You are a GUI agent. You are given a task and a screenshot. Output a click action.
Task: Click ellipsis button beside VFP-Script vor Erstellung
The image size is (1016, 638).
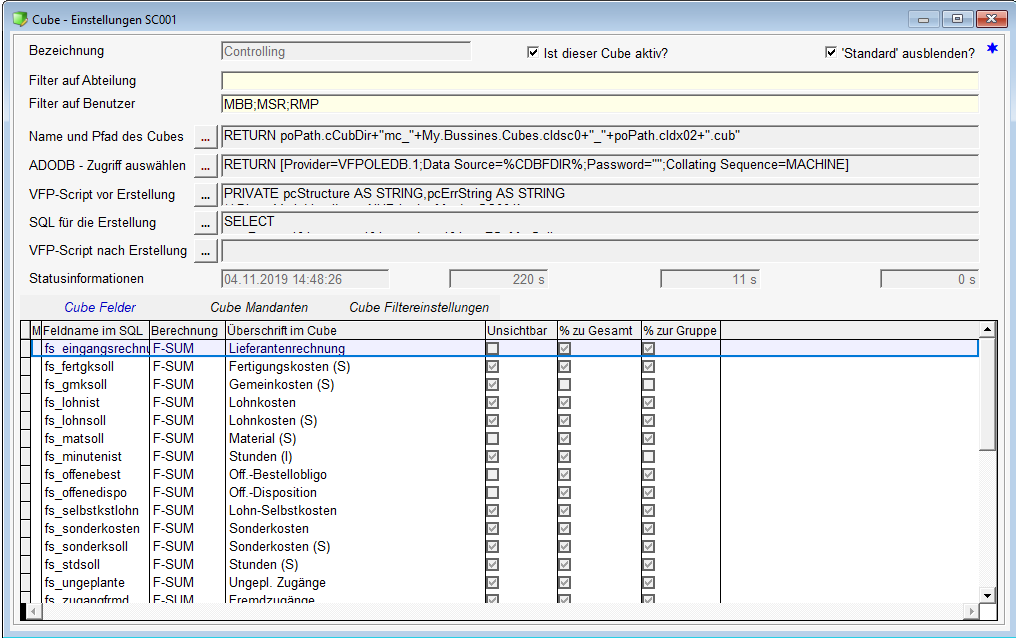coord(205,194)
